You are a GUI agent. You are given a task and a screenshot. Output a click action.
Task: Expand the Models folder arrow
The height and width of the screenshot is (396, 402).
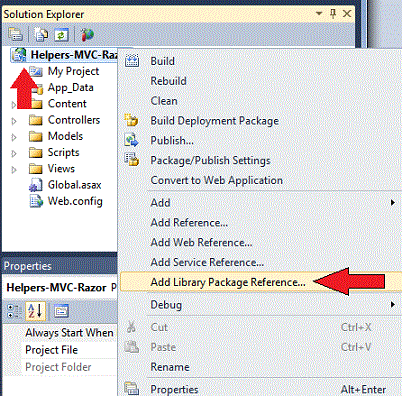[14, 137]
